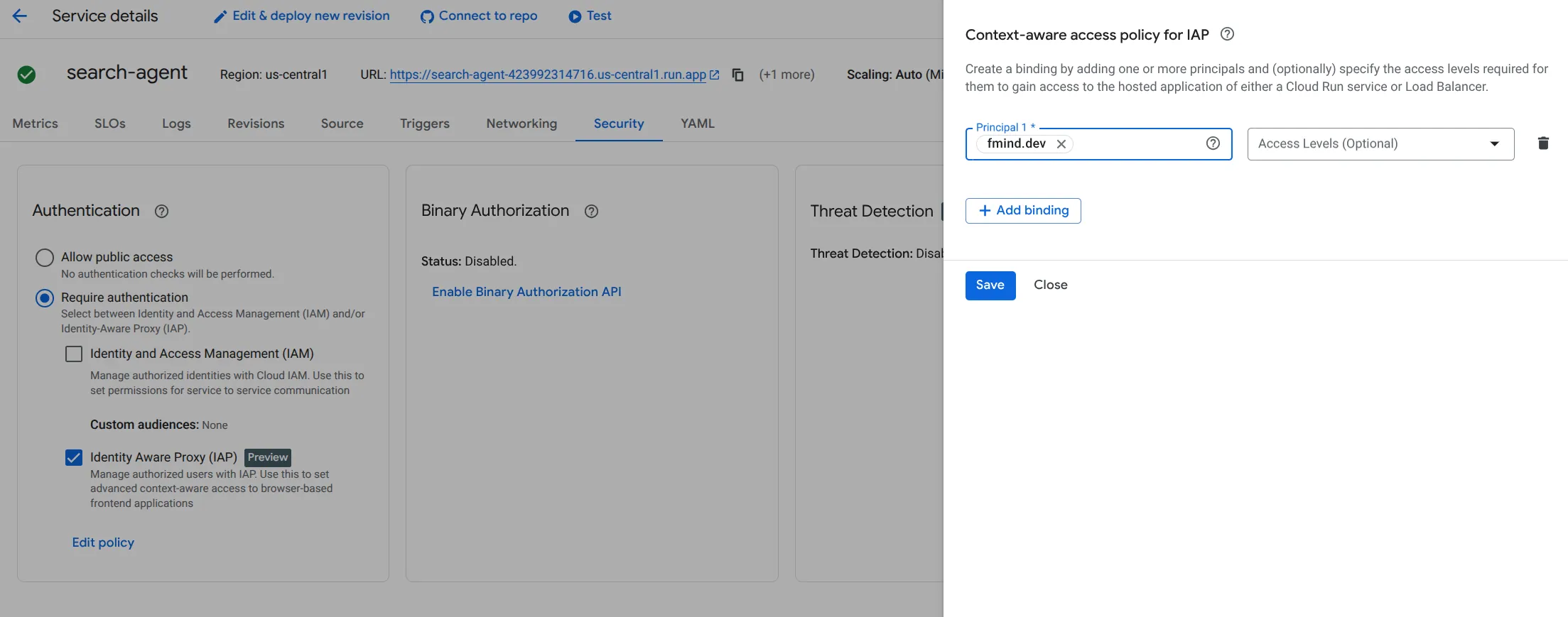
Task: Remove the fmind.dev principal chip
Action: tap(1061, 144)
